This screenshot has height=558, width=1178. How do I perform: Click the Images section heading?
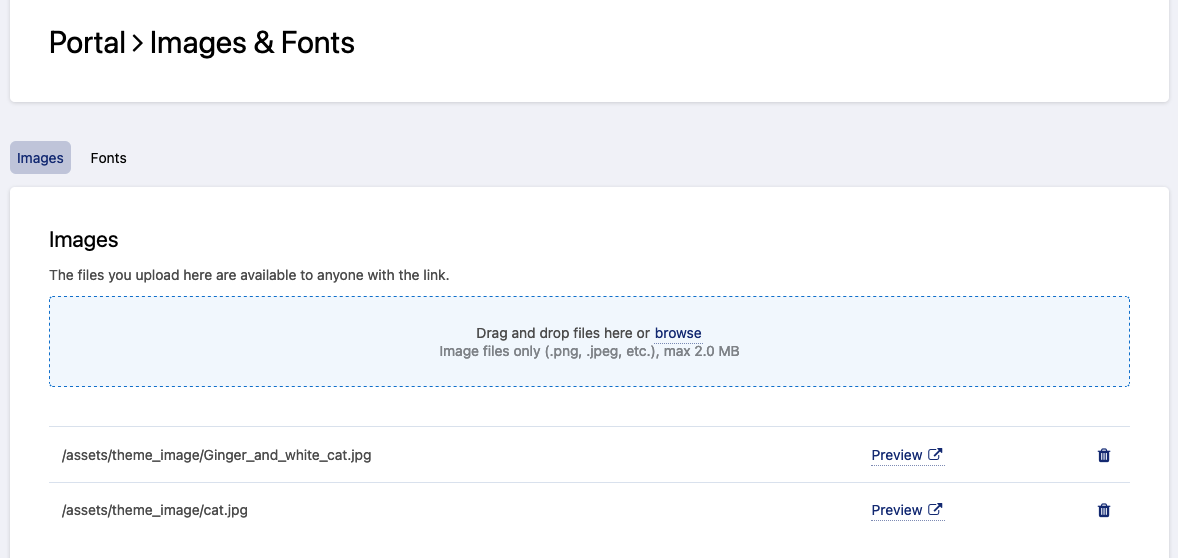click(84, 240)
